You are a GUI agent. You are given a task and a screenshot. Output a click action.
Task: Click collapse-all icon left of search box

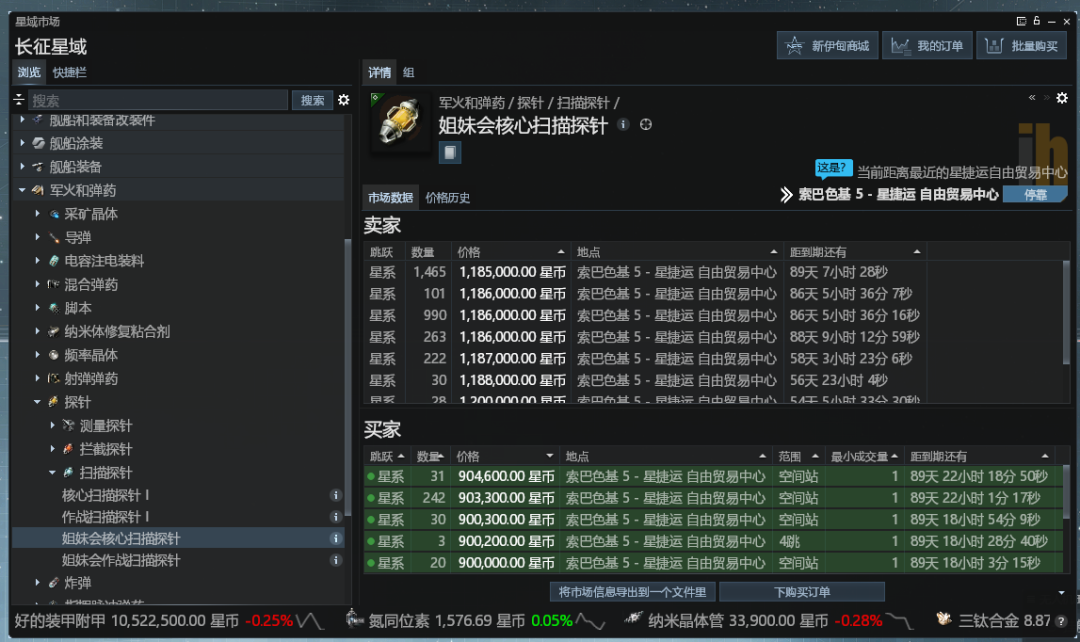pyautogui.click(x=18, y=100)
